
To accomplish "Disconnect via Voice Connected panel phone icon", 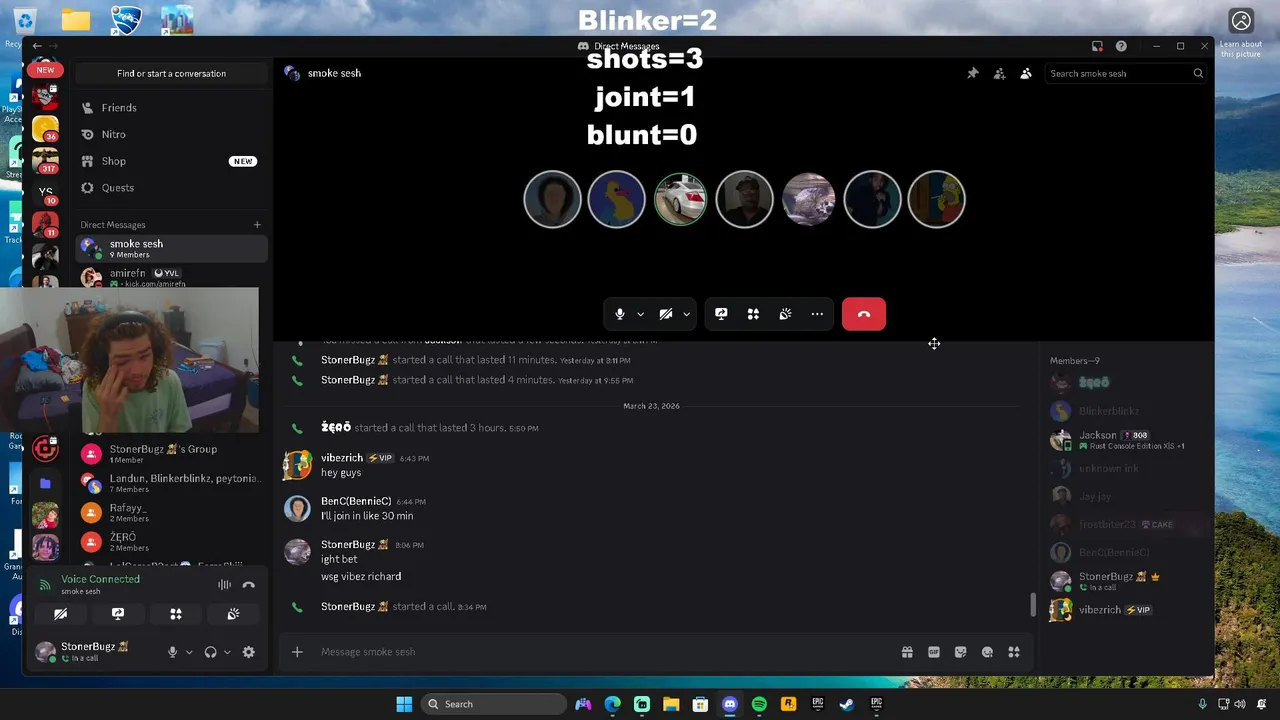I will click(249, 585).
